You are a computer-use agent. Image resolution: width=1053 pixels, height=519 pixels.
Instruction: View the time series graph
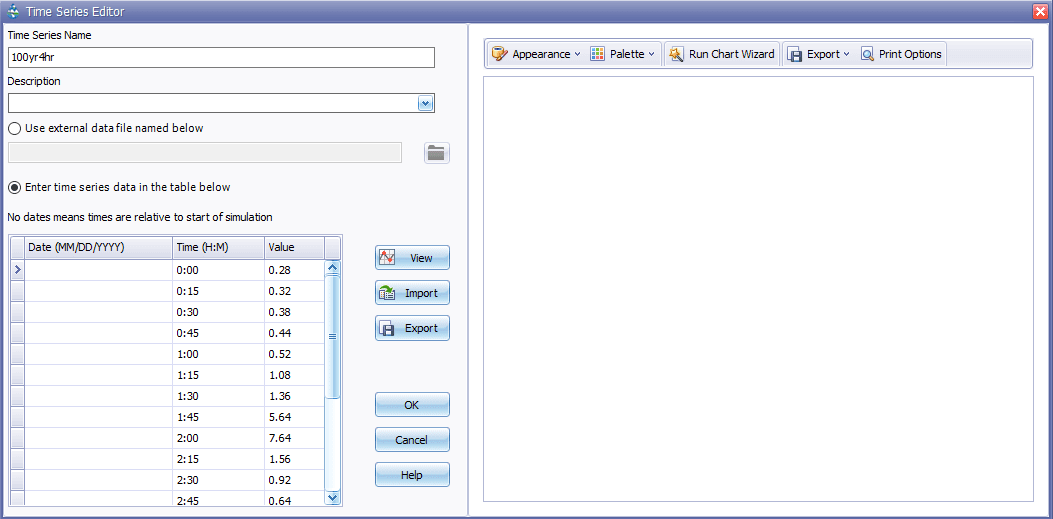412,258
